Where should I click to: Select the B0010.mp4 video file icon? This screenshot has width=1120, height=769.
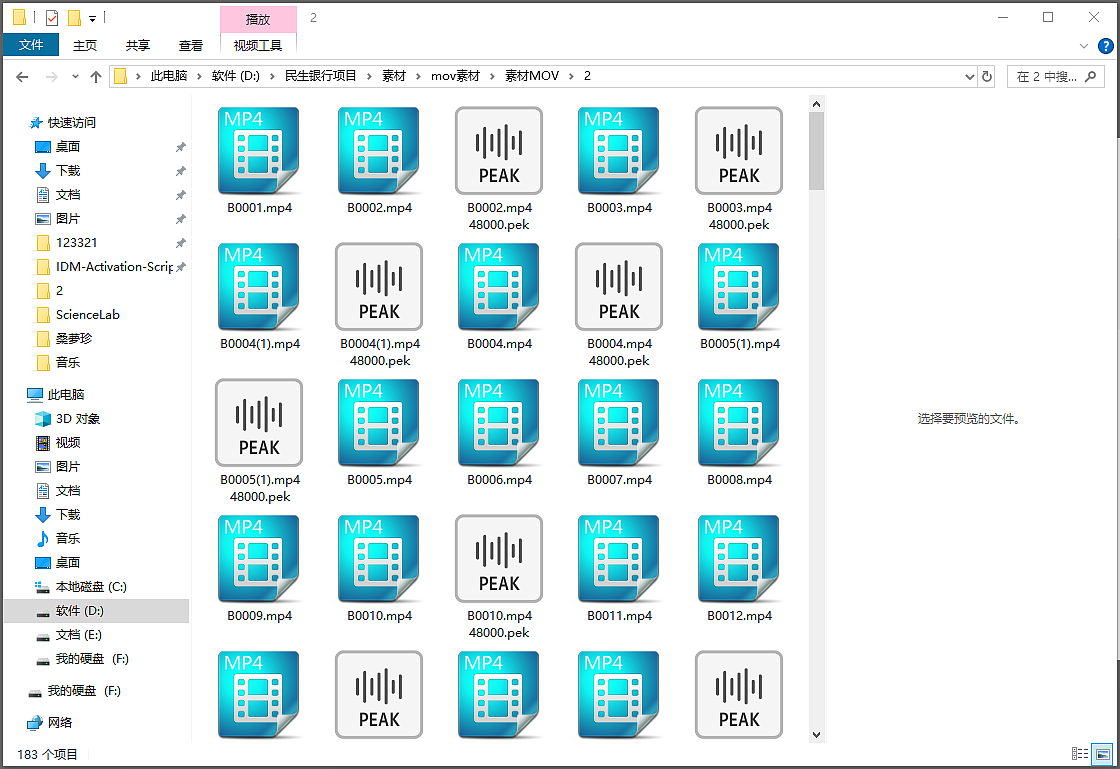point(379,558)
